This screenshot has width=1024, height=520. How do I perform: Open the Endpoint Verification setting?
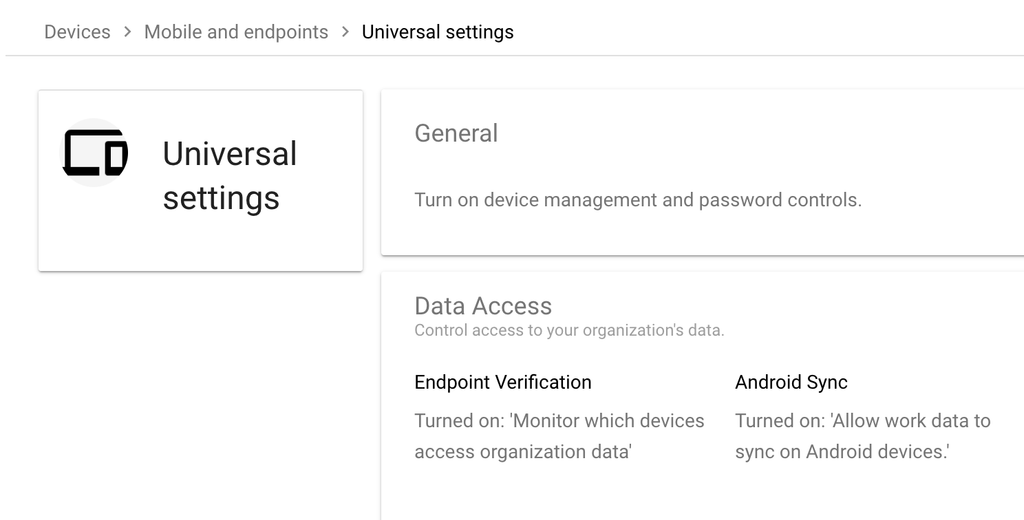click(503, 382)
